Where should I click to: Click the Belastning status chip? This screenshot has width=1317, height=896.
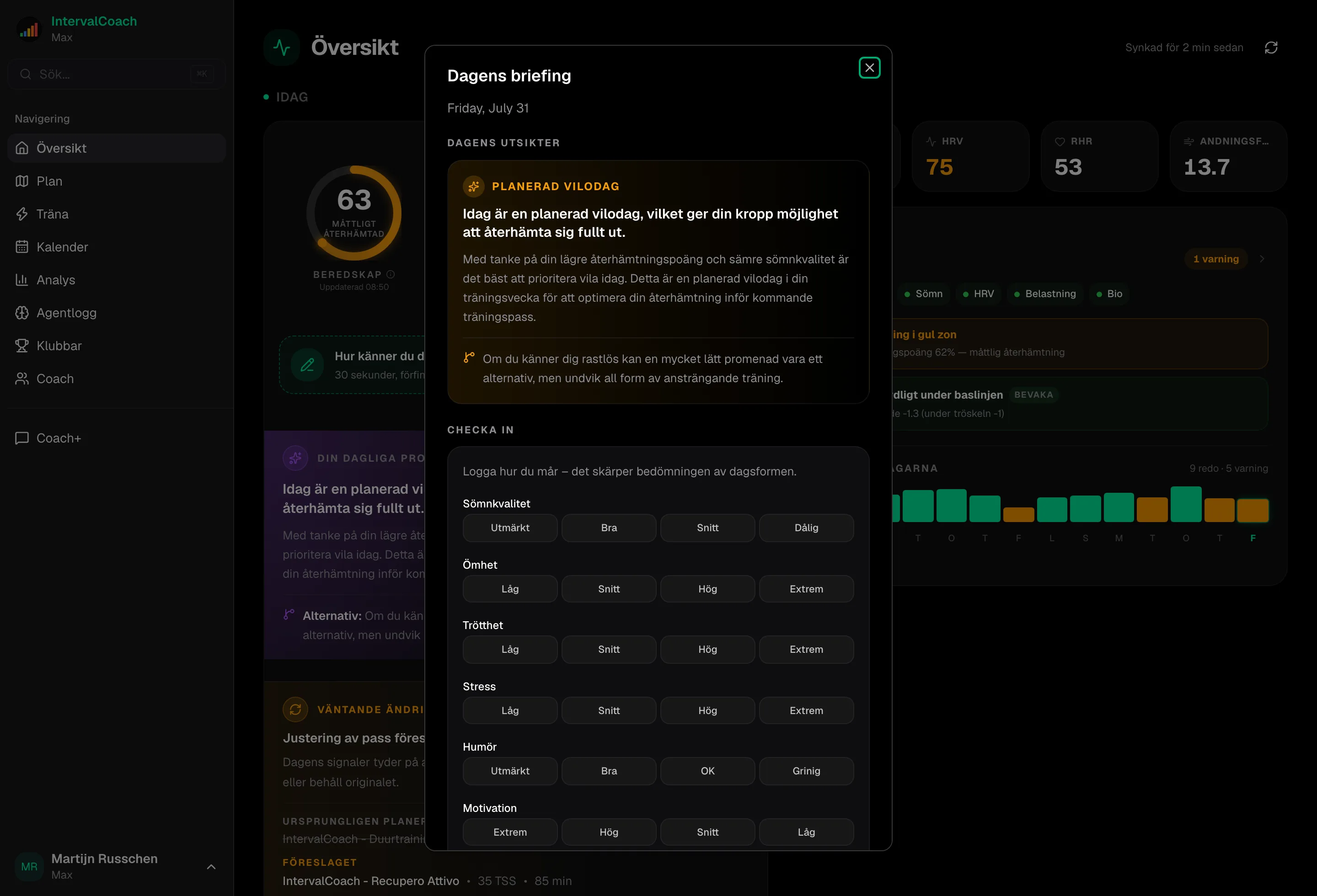(1045, 294)
